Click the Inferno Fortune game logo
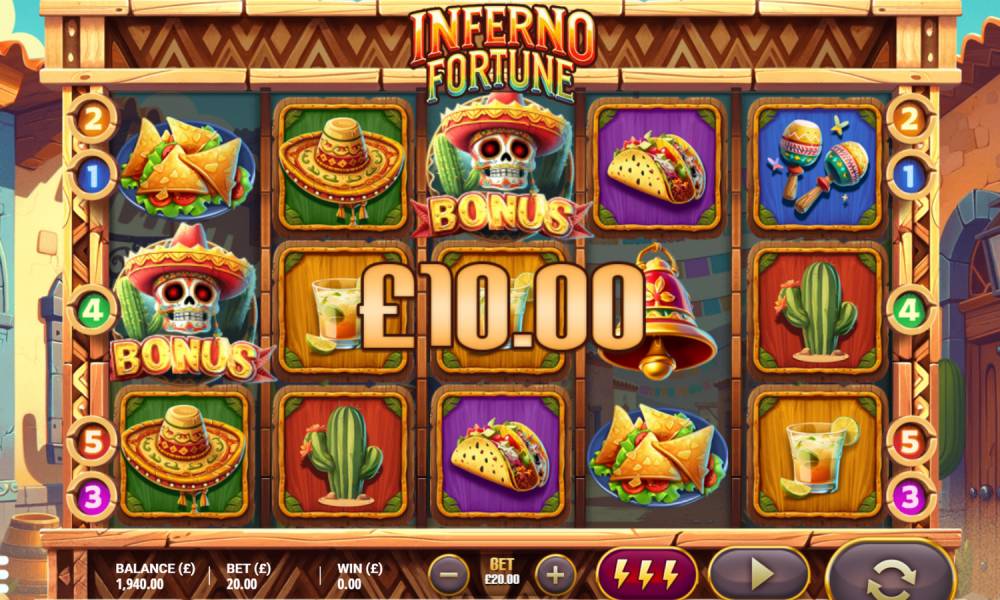This screenshot has width=1000, height=600. pos(502,54)
